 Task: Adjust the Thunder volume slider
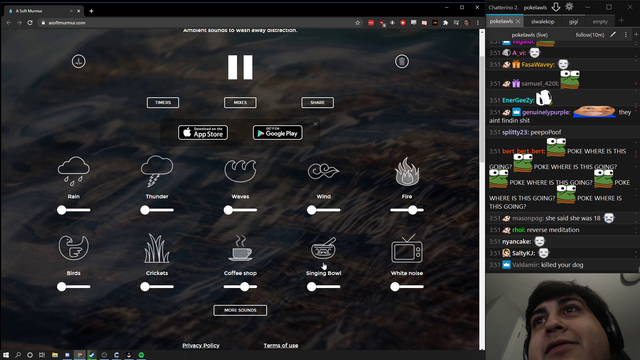[x=157, y=210]
